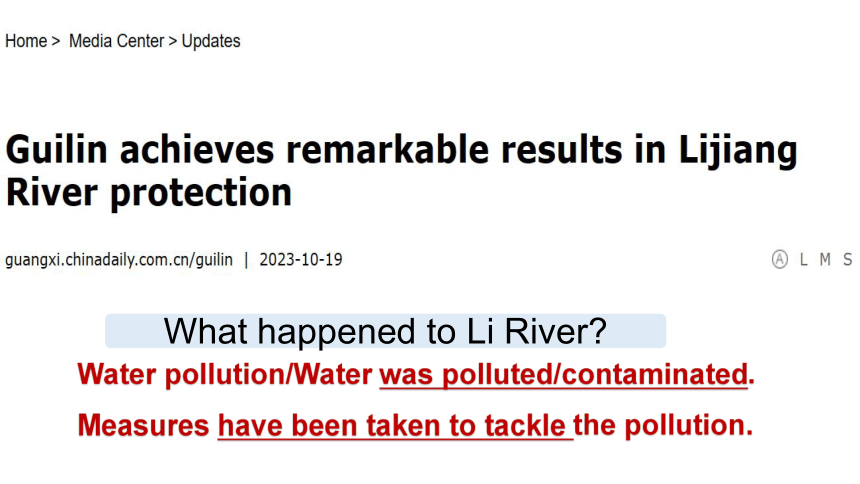This screenshot has height=484, width=860.
Task: Click the red word Measures
Action: 143,425
